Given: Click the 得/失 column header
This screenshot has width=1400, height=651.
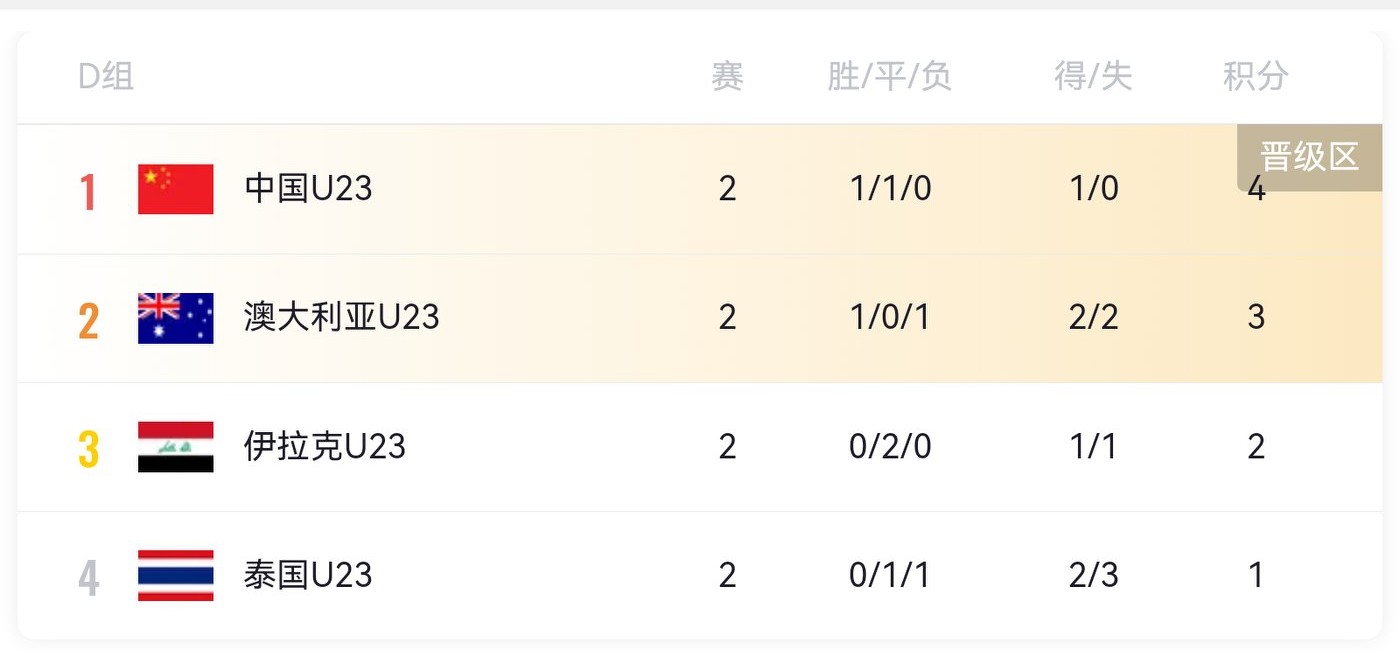Looking at the screenshot, I should pos(1093,76).
